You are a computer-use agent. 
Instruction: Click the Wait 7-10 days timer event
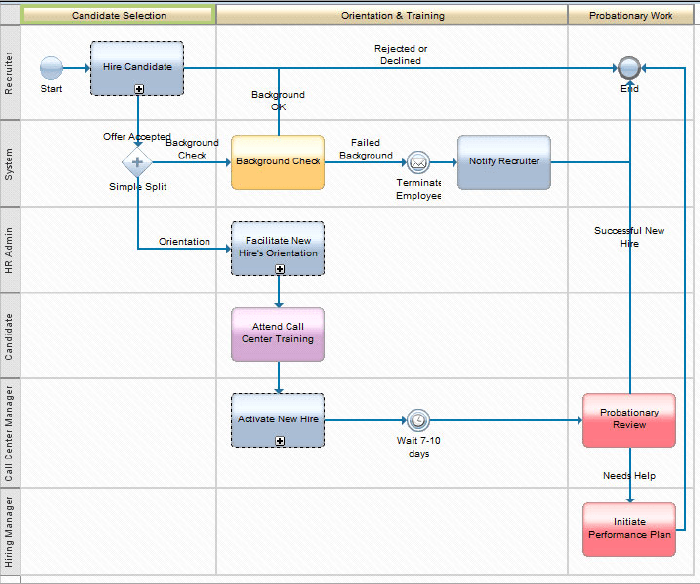pos(418,420)
